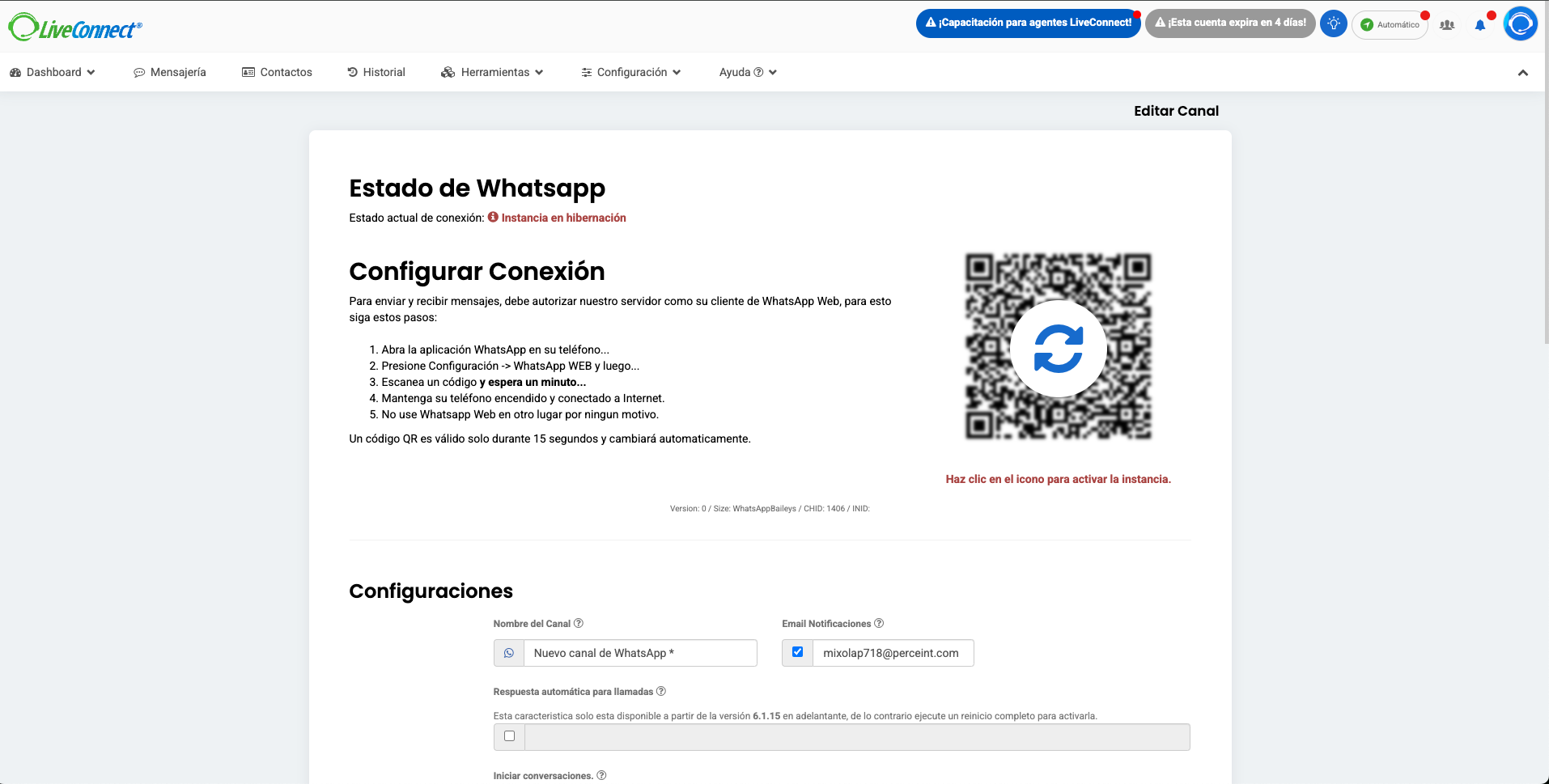
Task: Open the Configuración dropdown menu
Action: 631,72
